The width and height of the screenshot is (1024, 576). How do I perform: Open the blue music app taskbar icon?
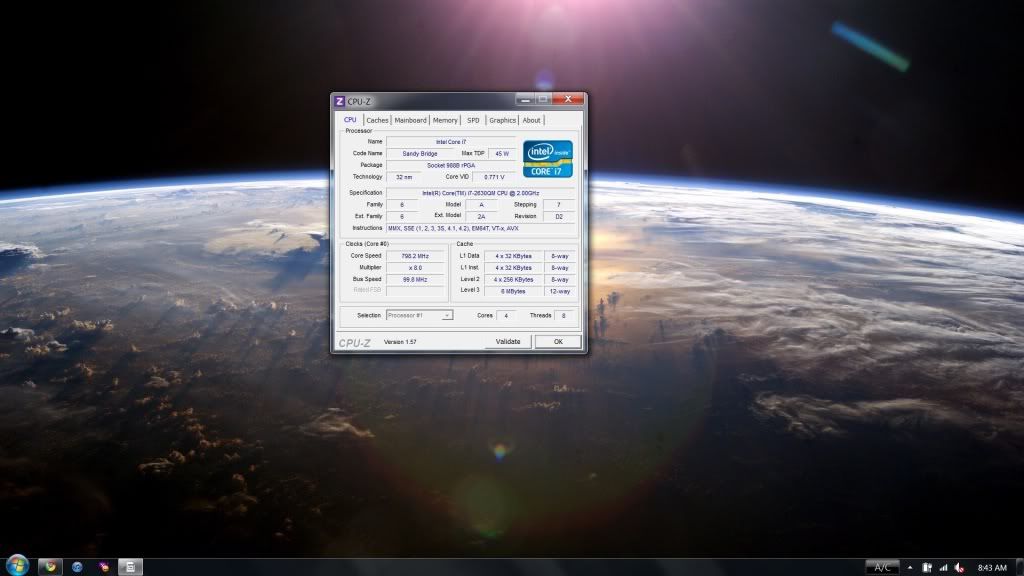point(77,567)
